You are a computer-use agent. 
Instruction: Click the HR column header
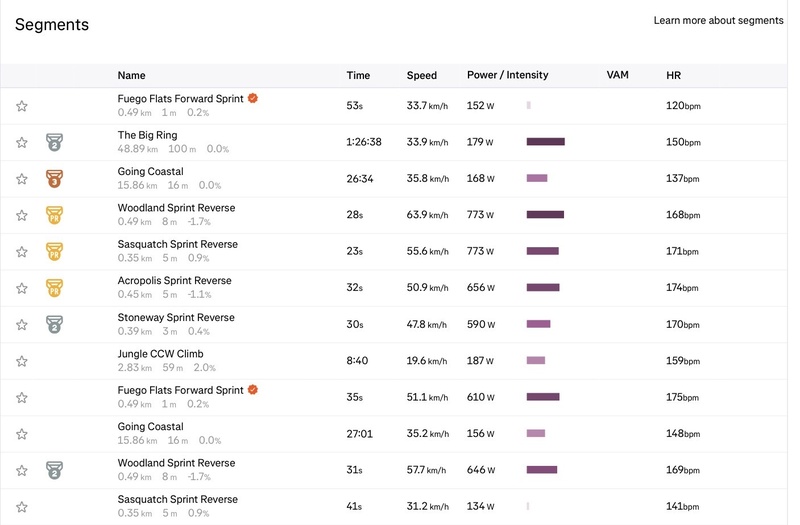click(x=674, y=75)
